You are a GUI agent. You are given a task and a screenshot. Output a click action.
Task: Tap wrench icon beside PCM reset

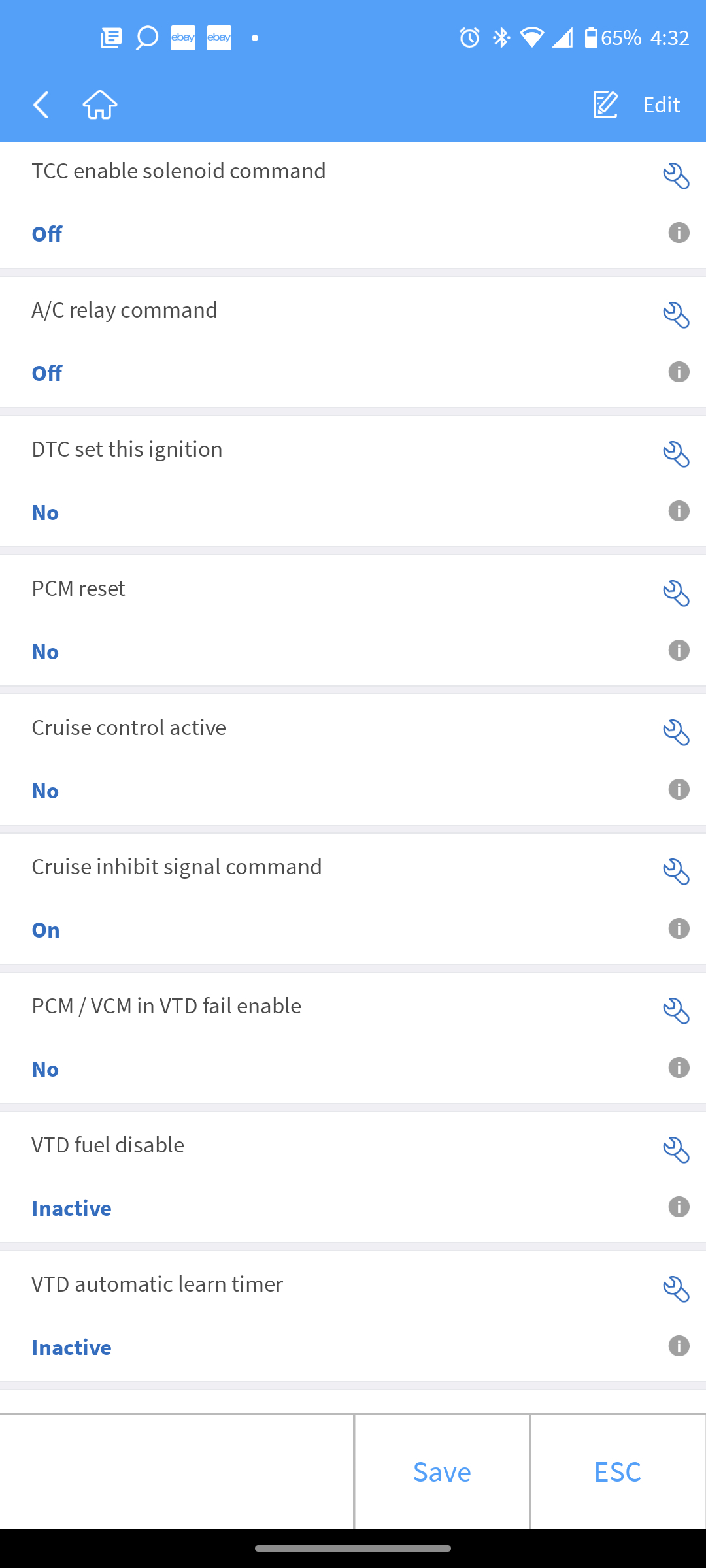click(676, 593)
